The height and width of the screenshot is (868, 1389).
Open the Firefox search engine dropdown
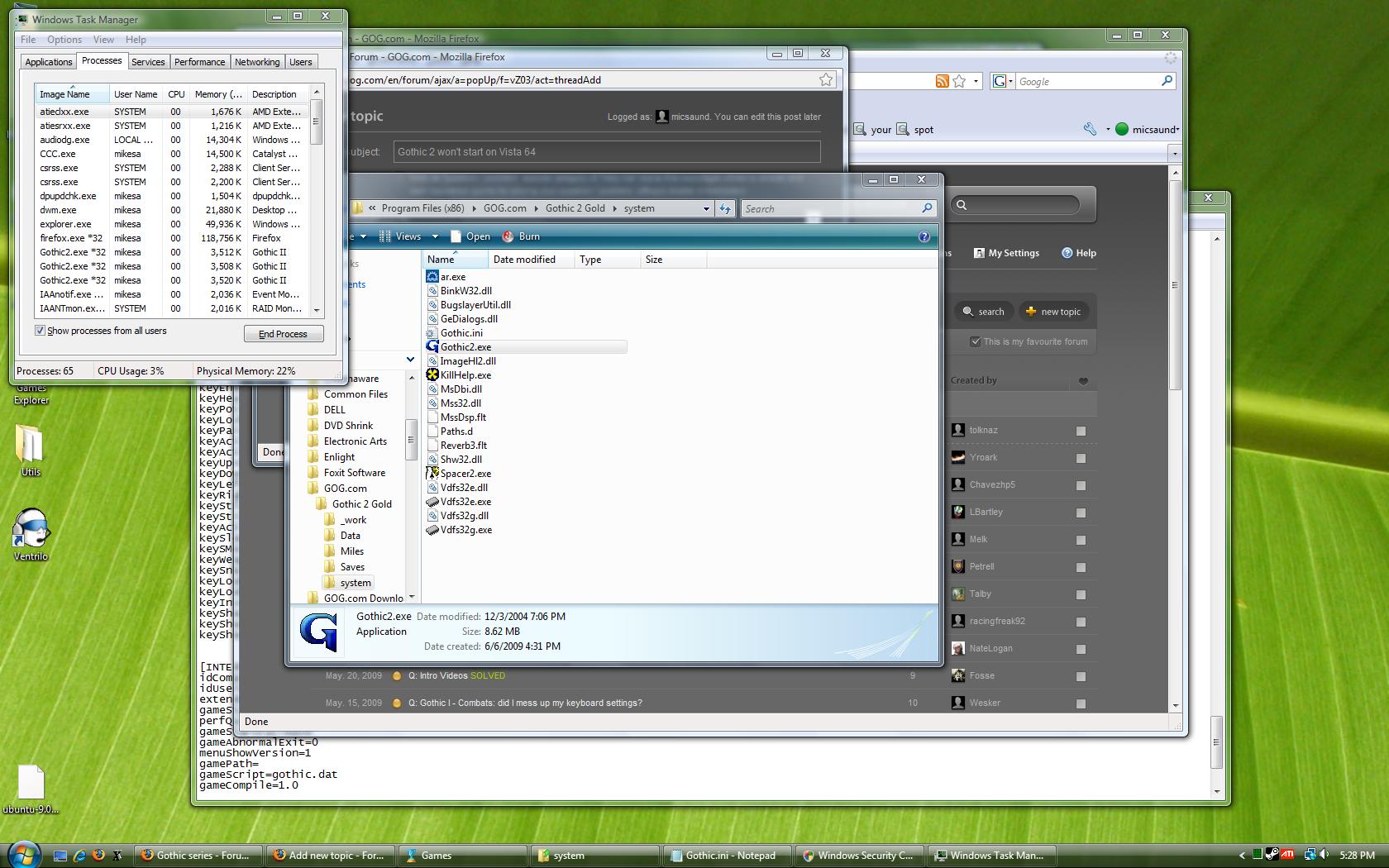click(1010, 81)
